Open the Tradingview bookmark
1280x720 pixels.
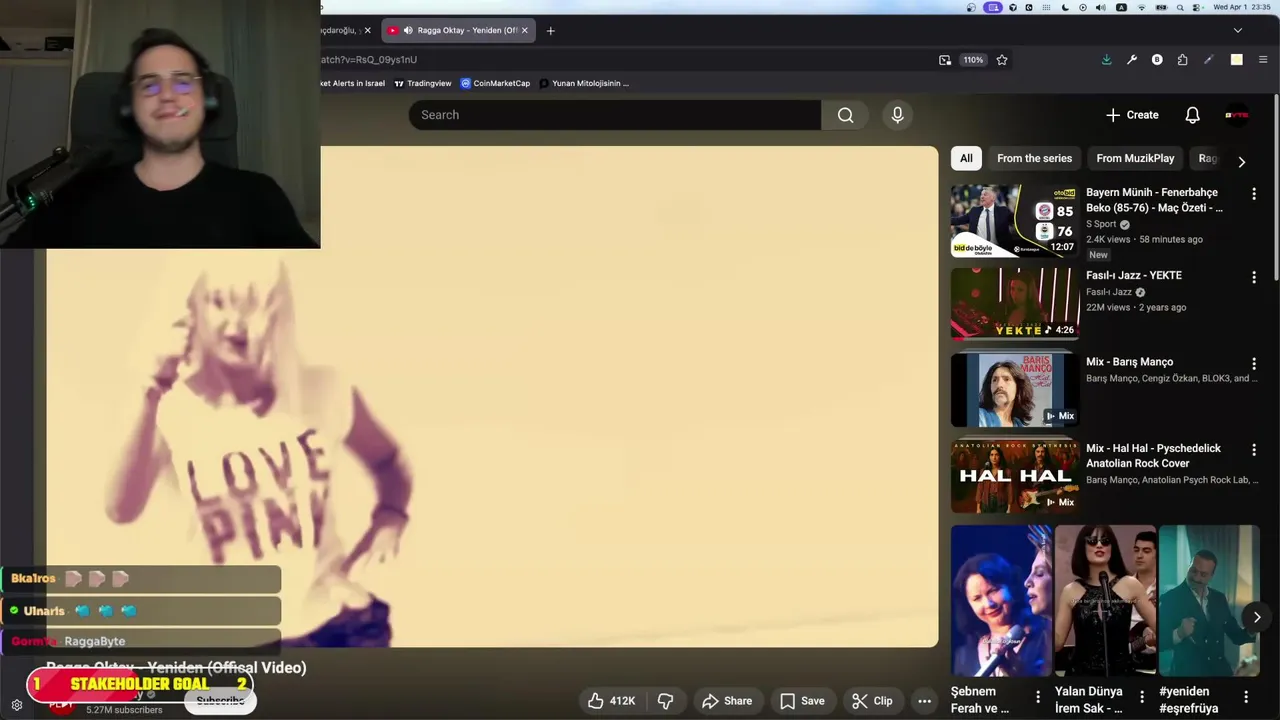coord(423,83)
